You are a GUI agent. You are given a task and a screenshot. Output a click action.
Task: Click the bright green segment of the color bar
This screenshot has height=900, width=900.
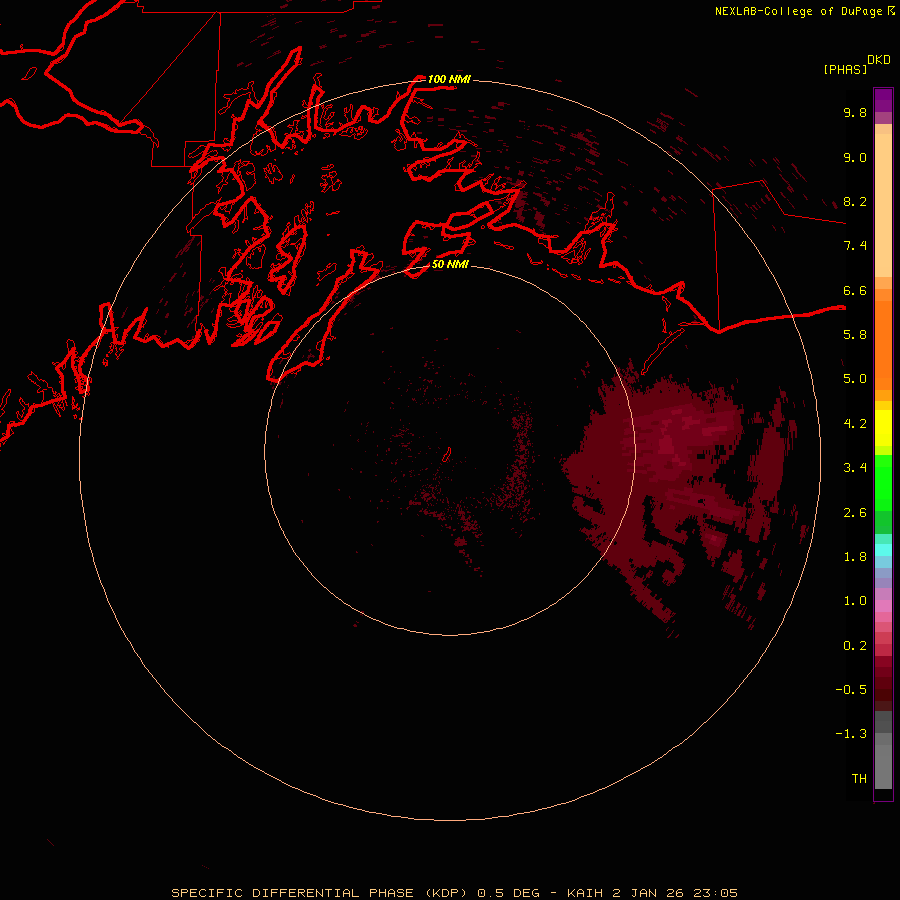click(x=883, y=483)
